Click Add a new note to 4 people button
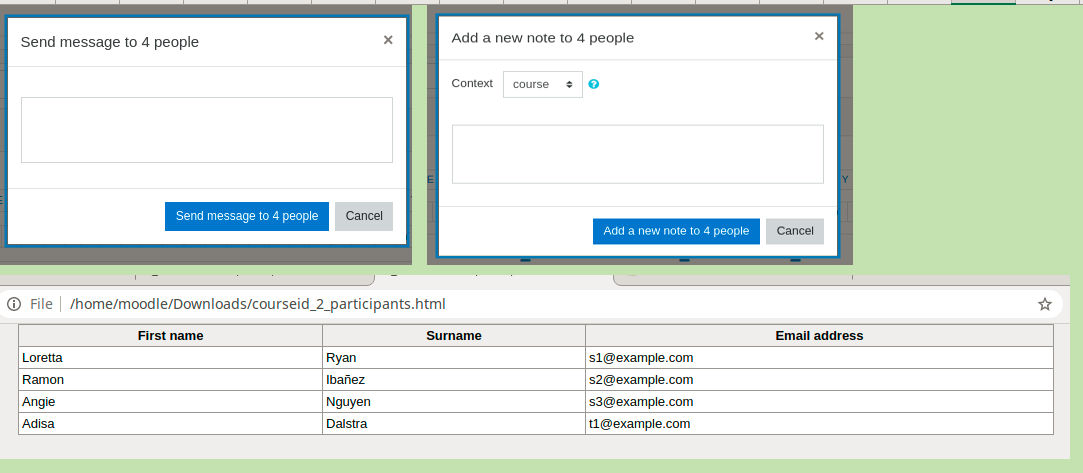 point(676,231)
